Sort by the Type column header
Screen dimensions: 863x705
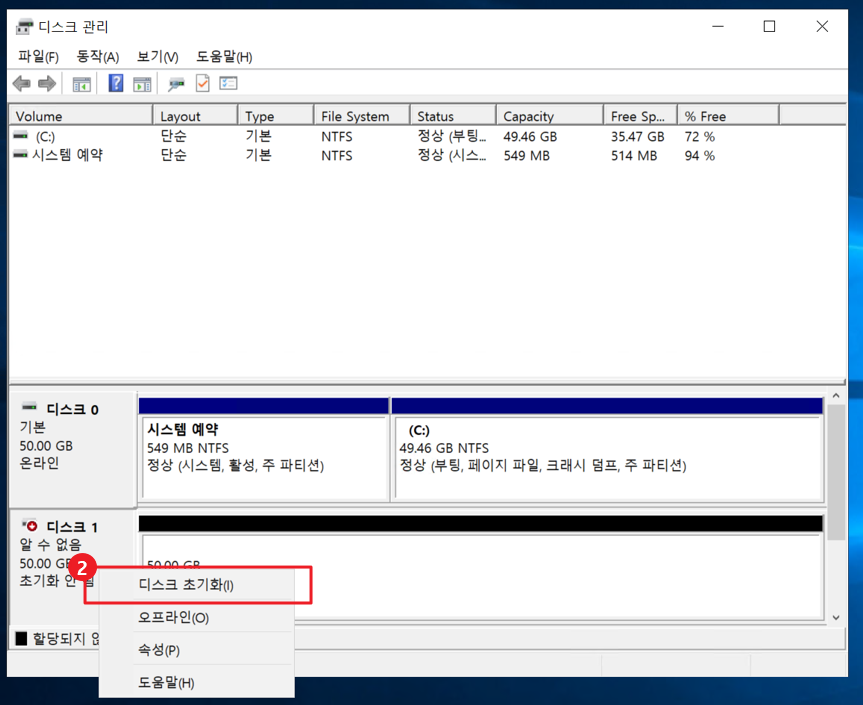point(276,116)
